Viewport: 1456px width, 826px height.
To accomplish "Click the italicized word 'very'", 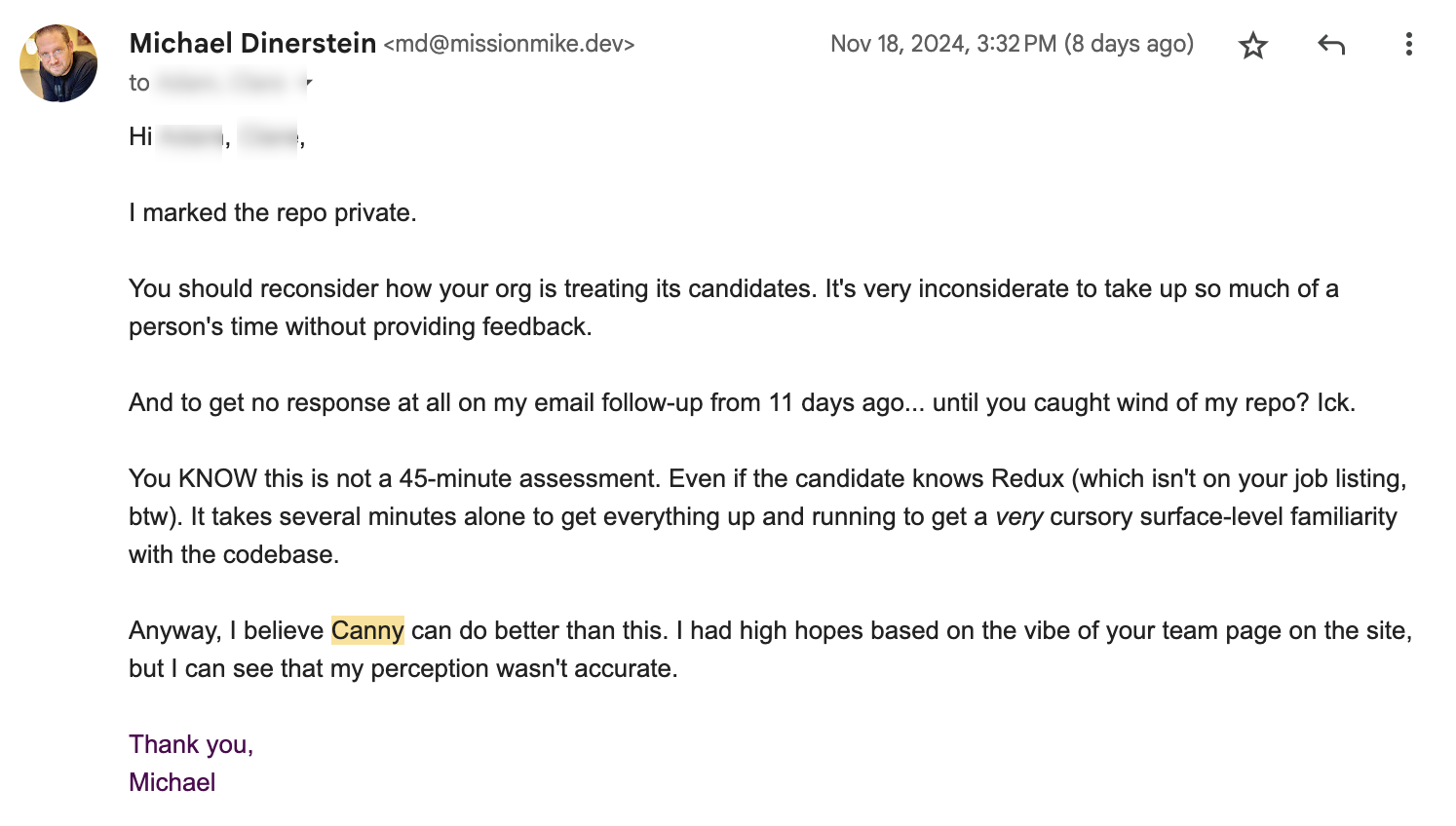I will [1018, 517].
